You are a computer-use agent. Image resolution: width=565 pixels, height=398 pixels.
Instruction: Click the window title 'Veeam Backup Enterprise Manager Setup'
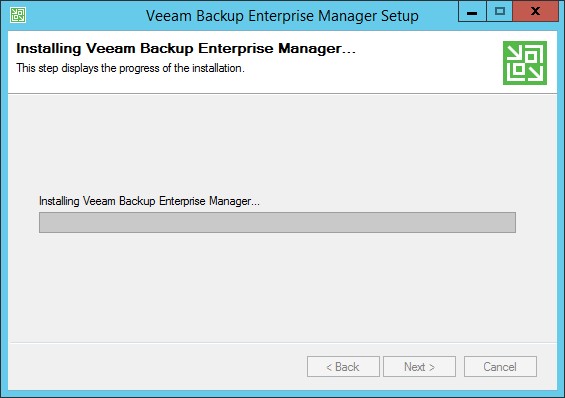tap(282, 16)
